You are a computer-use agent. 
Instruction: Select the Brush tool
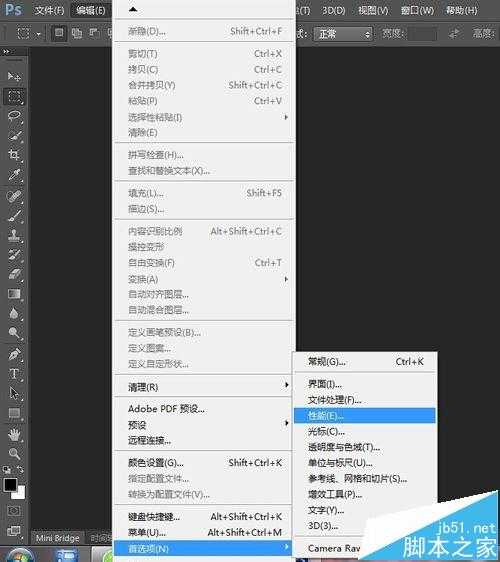(x=14, y=216)
